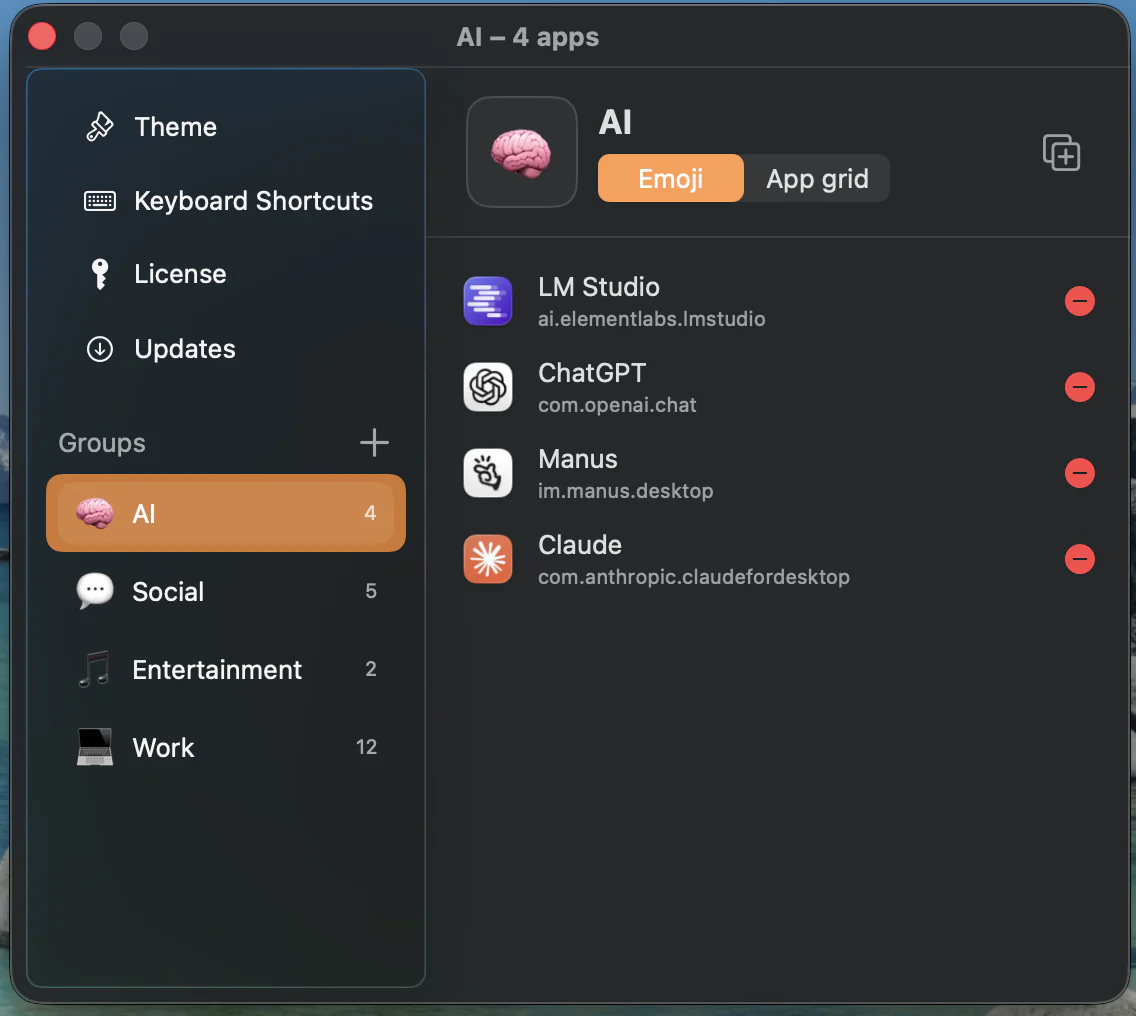Click the LM Studio app name
This screenshot has width=1136, height=1016.
(598, 287)
